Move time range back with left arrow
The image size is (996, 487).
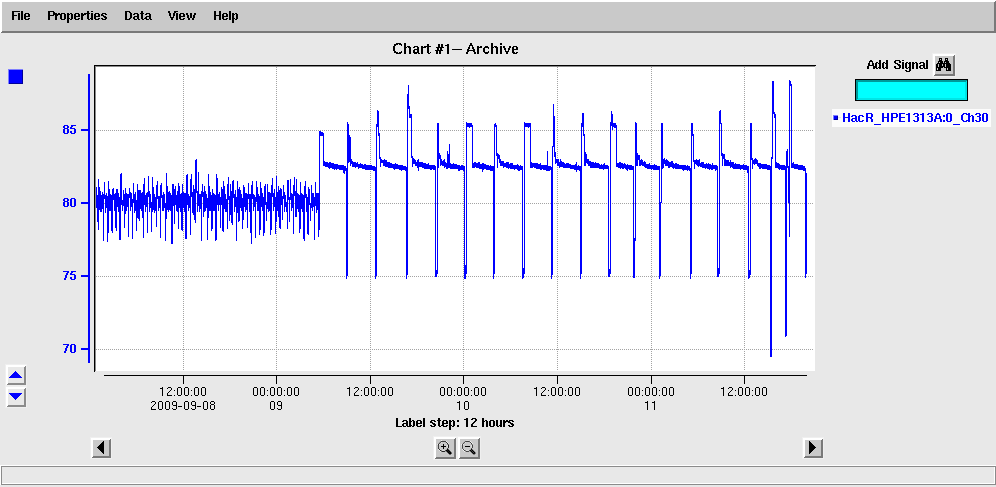tap(101, 448)
